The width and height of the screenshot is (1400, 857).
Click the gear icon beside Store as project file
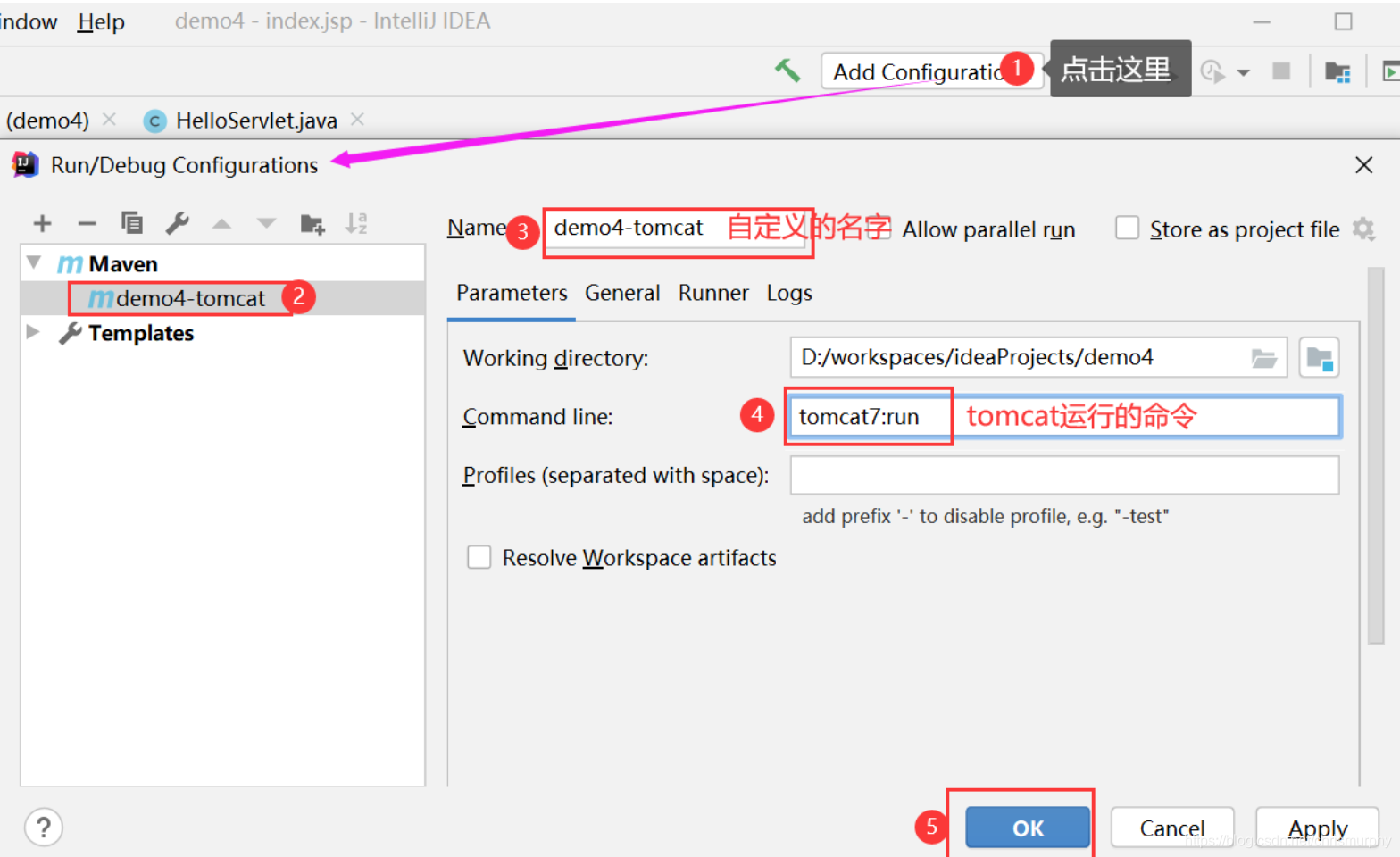click(1363, 229)
